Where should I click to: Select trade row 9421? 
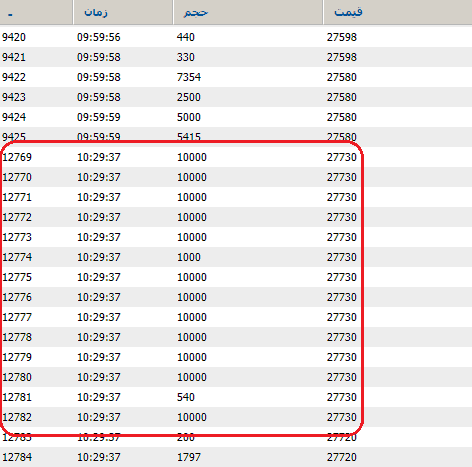click(x=236, y=57)
